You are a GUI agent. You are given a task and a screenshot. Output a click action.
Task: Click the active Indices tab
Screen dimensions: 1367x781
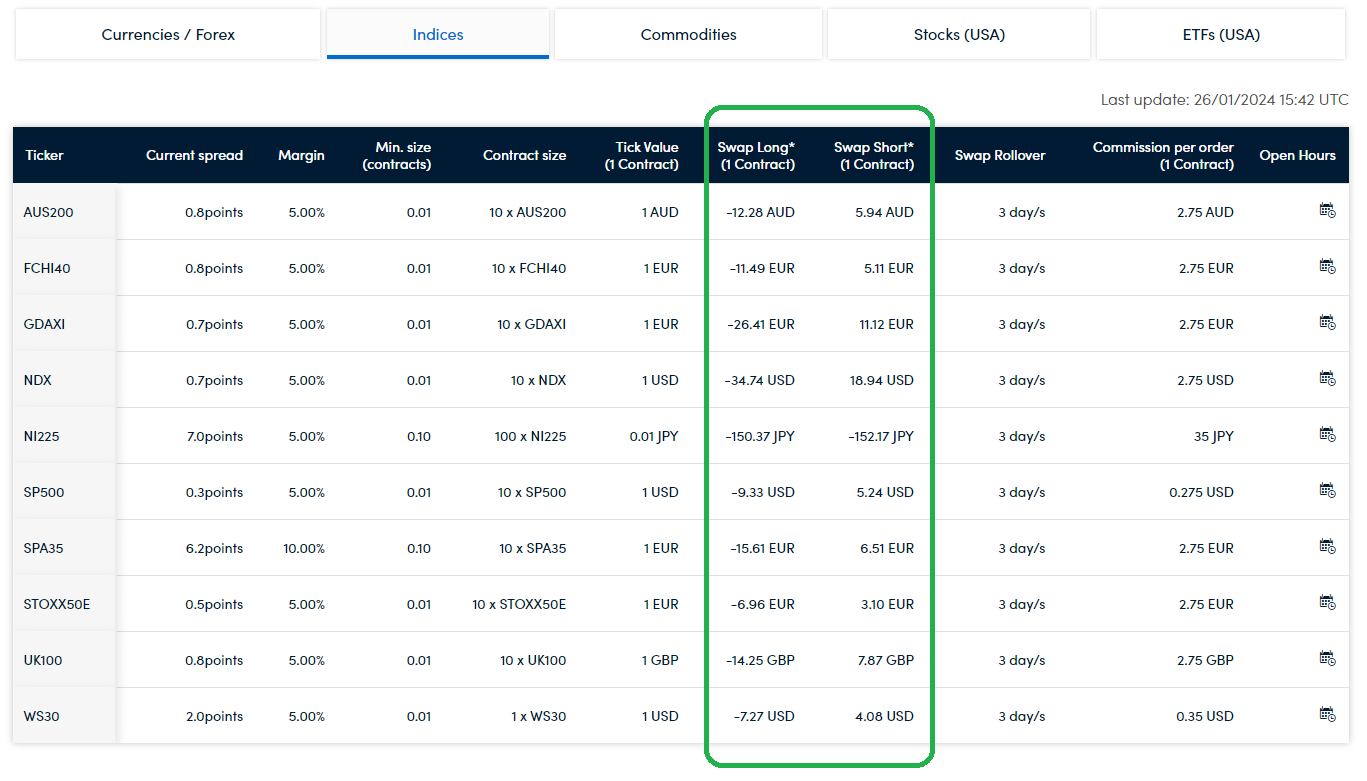pos(438,35)
